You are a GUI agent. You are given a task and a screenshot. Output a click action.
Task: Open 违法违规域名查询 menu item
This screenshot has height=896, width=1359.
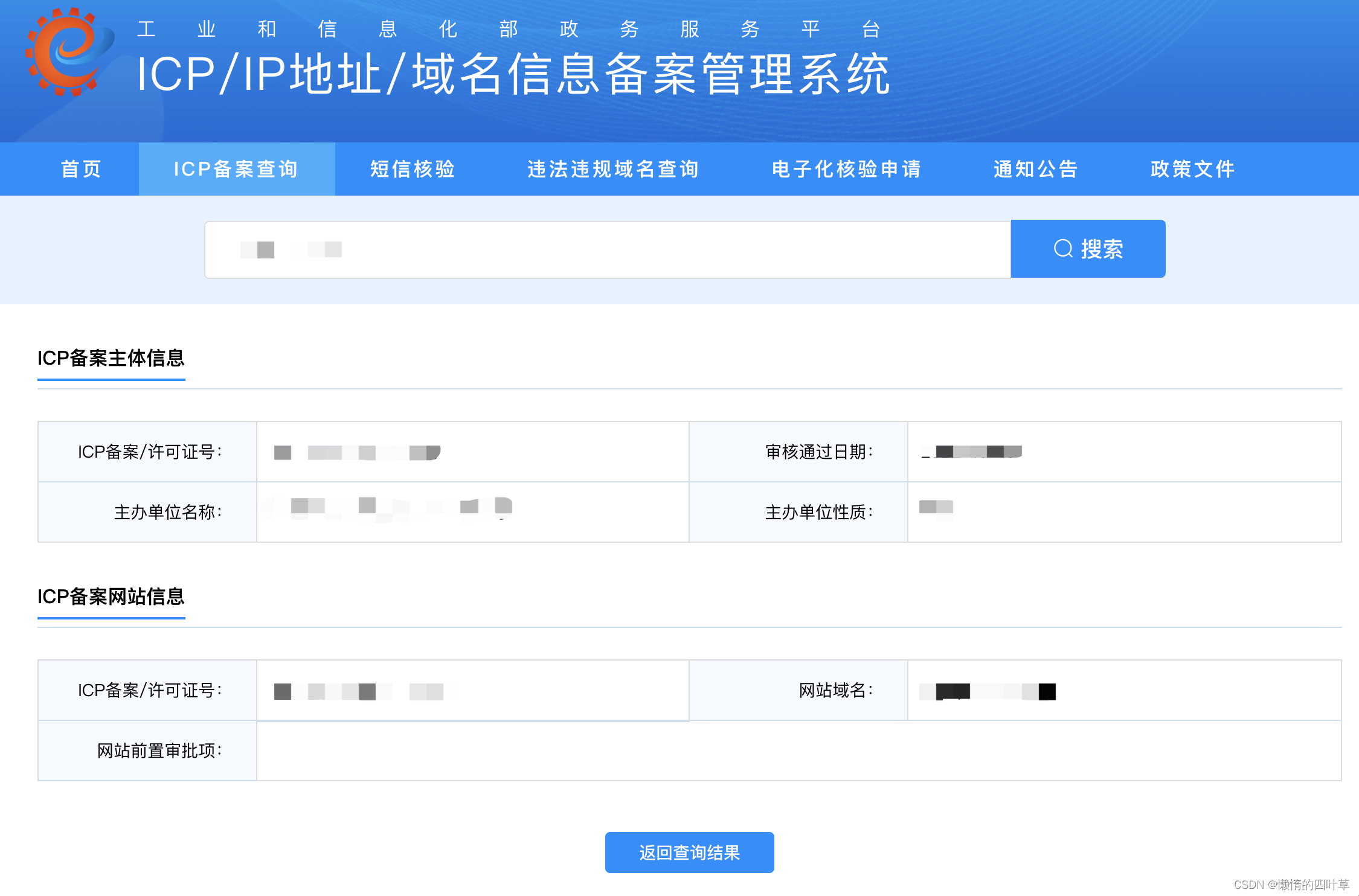pos(613,169)
